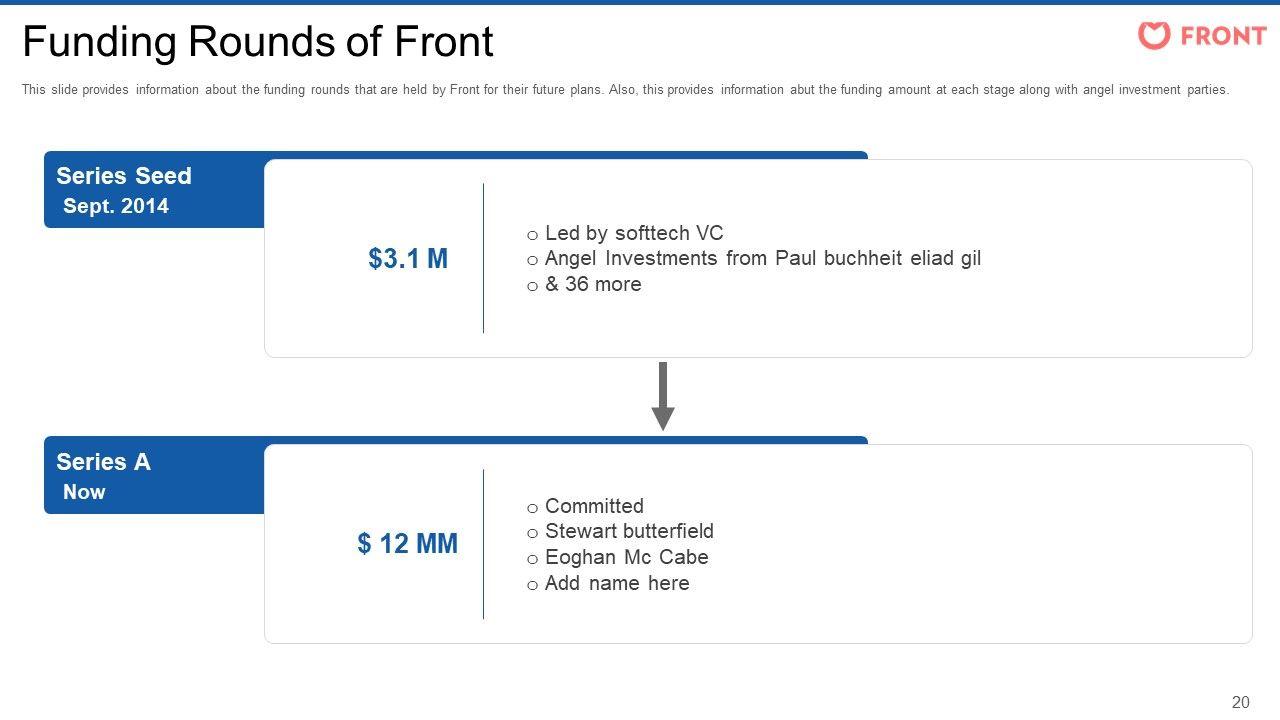The height and width of the screenshot is (720, 1280).
Task: Click the Angel Investments from Paul buchheit line
Action: (763, 258)
